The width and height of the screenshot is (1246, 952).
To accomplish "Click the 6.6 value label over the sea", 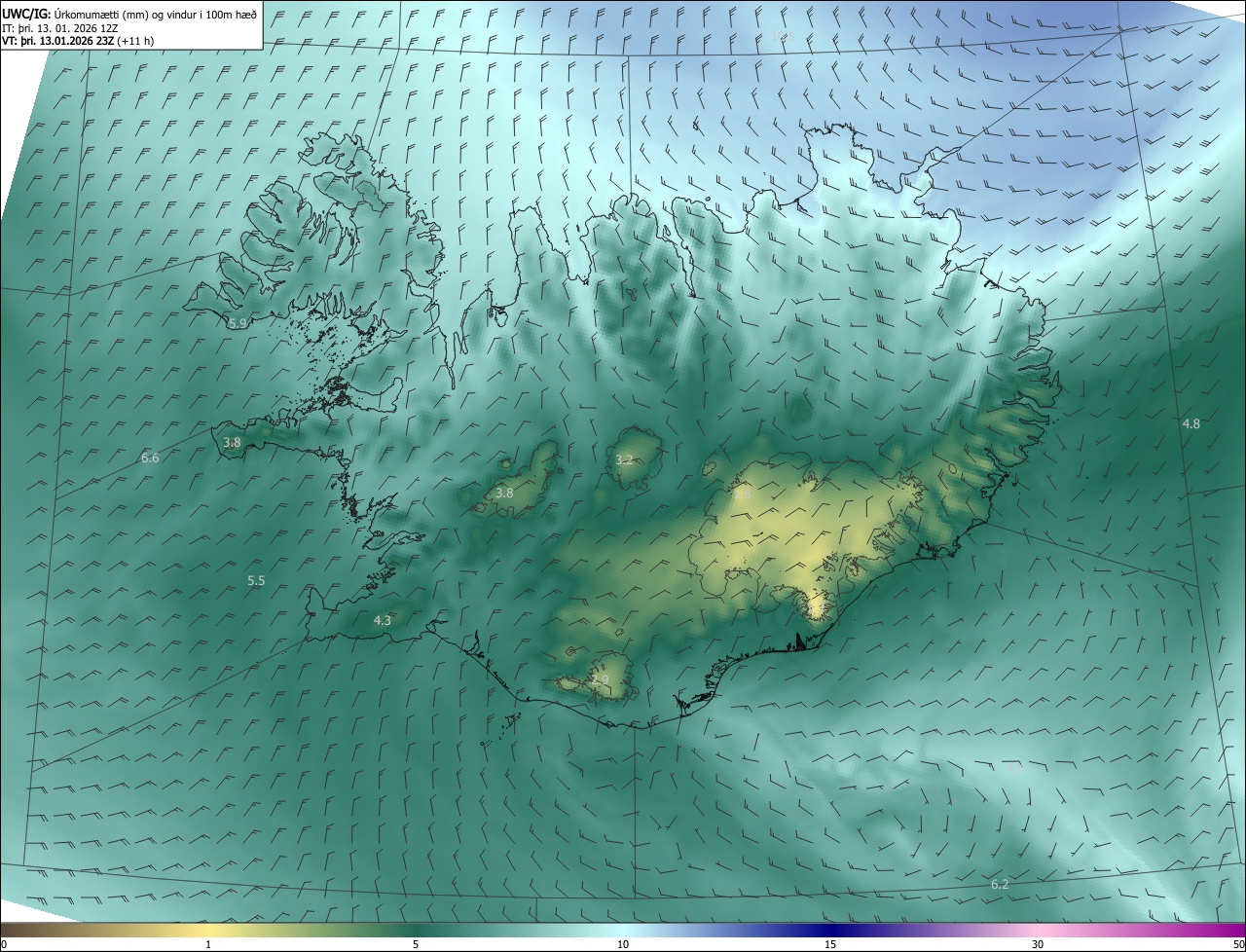I will 150,458.
